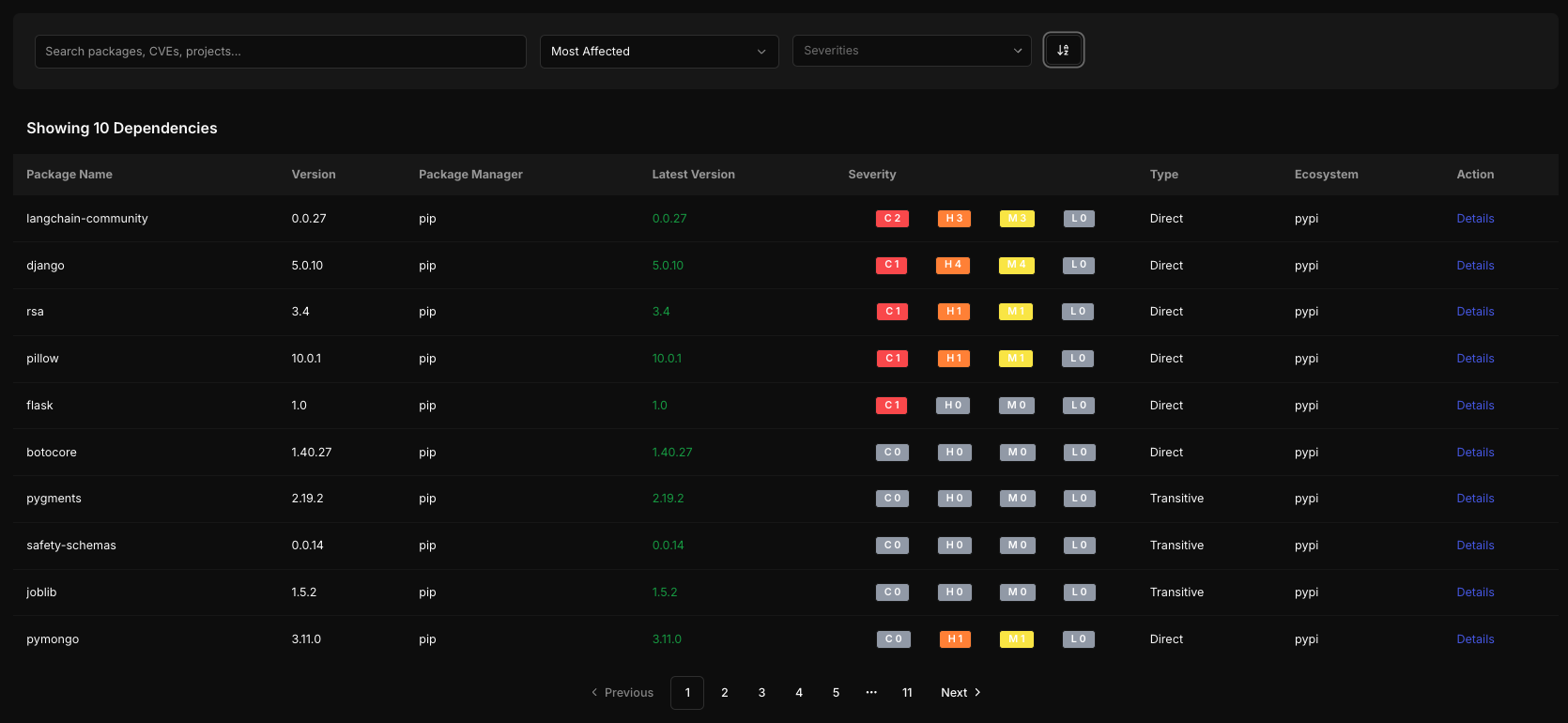Image resolution: width=1568 pixels, height=723 pixels.
Task: Open Details for django
Action: [1475, 266]
